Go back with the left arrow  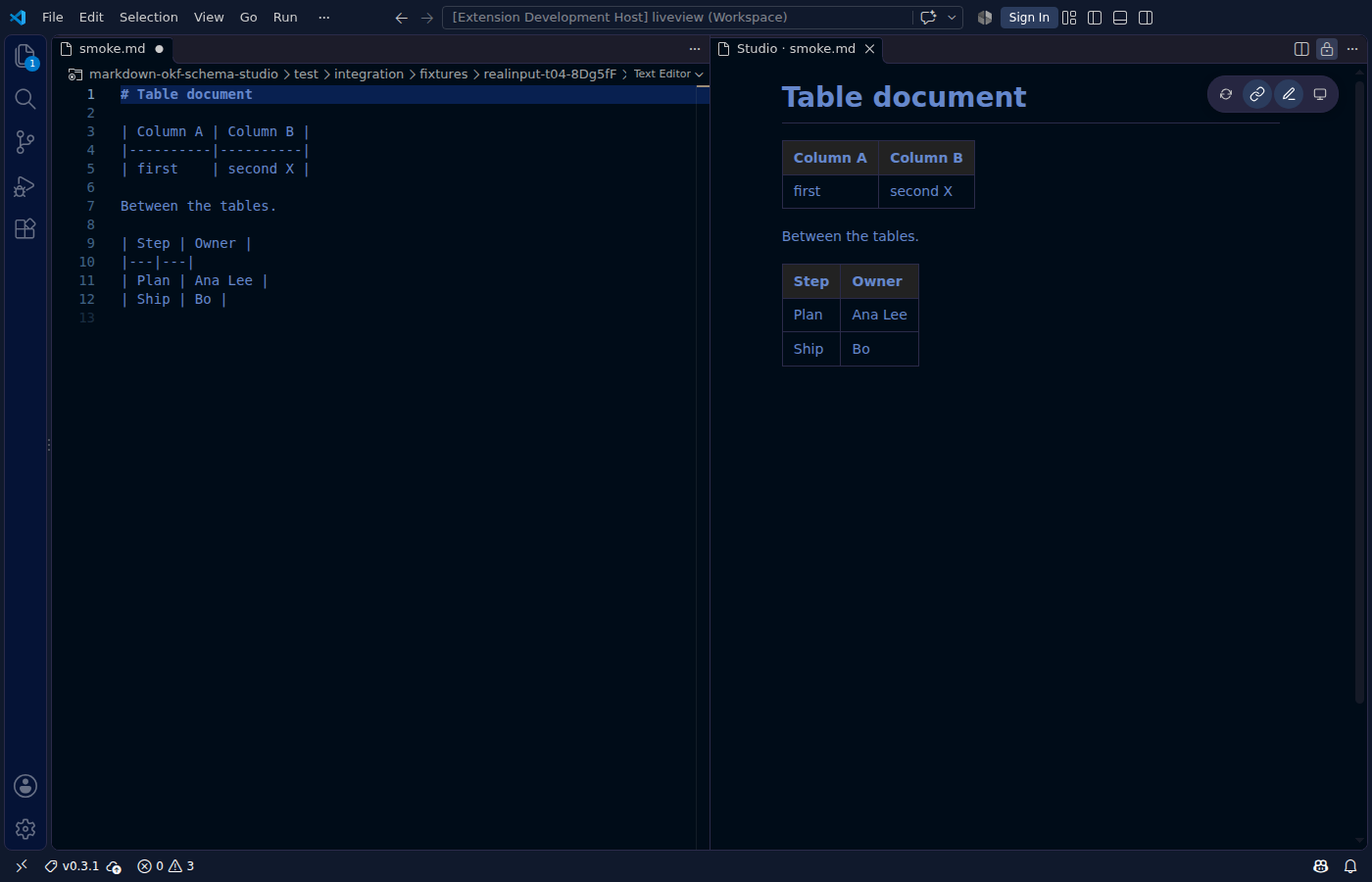401,18
